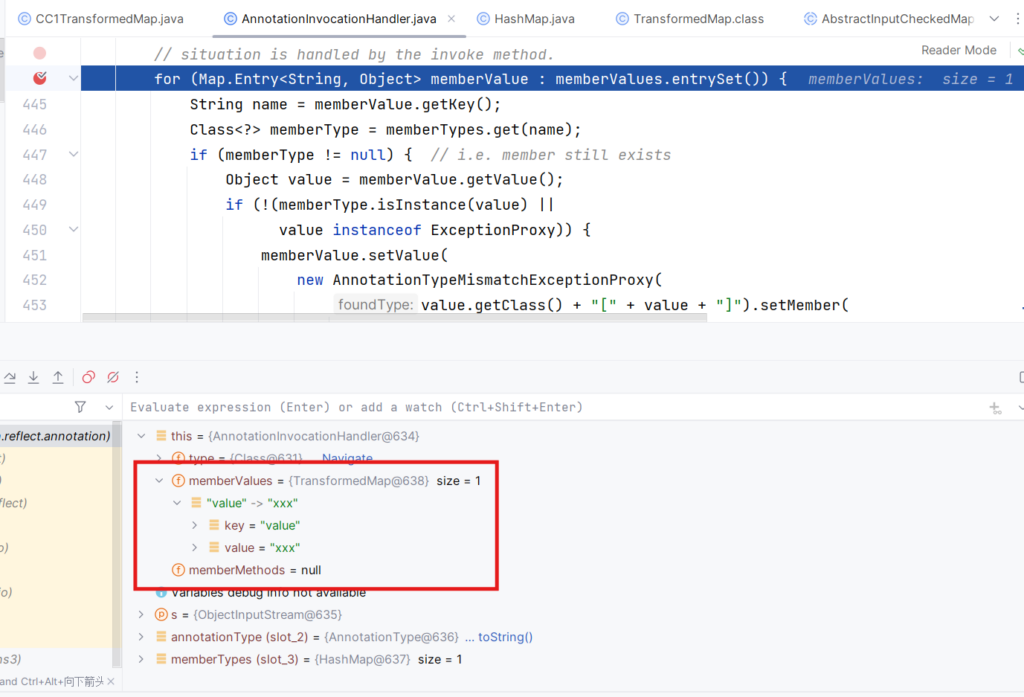
Task: Click the Step Out debugger icon
Action: click(x=58, y=377)
